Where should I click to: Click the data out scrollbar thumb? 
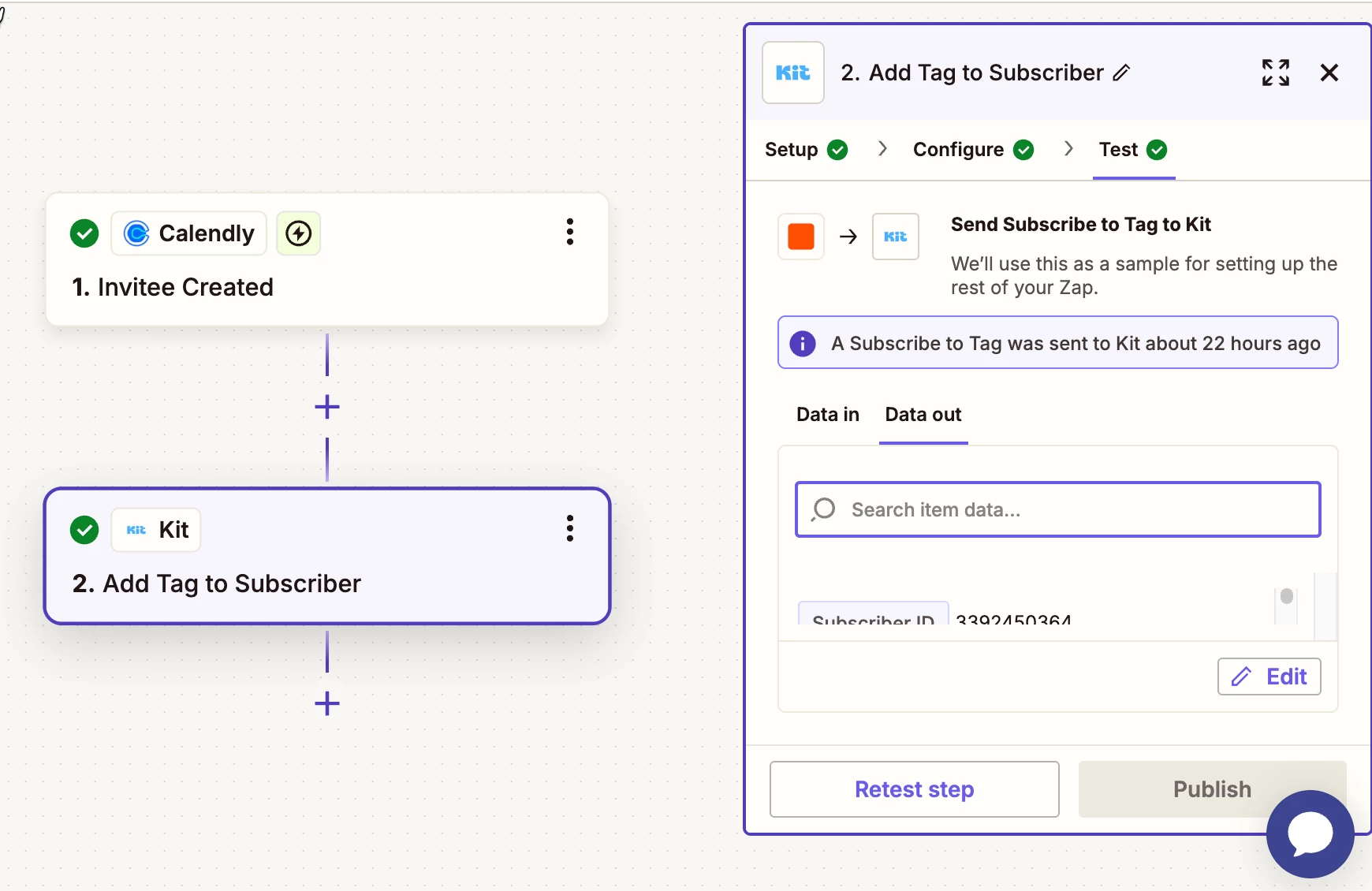click(1287, 596)
